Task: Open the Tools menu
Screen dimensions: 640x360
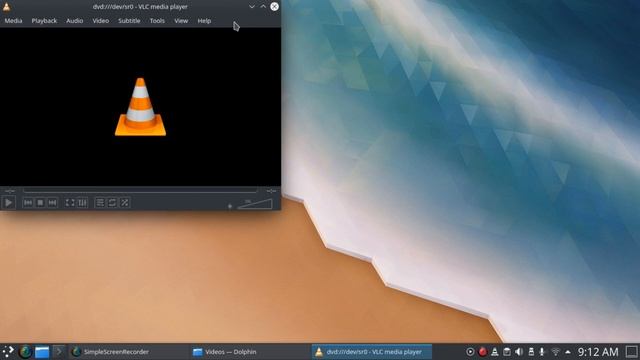Action: (x=157, y=21)
